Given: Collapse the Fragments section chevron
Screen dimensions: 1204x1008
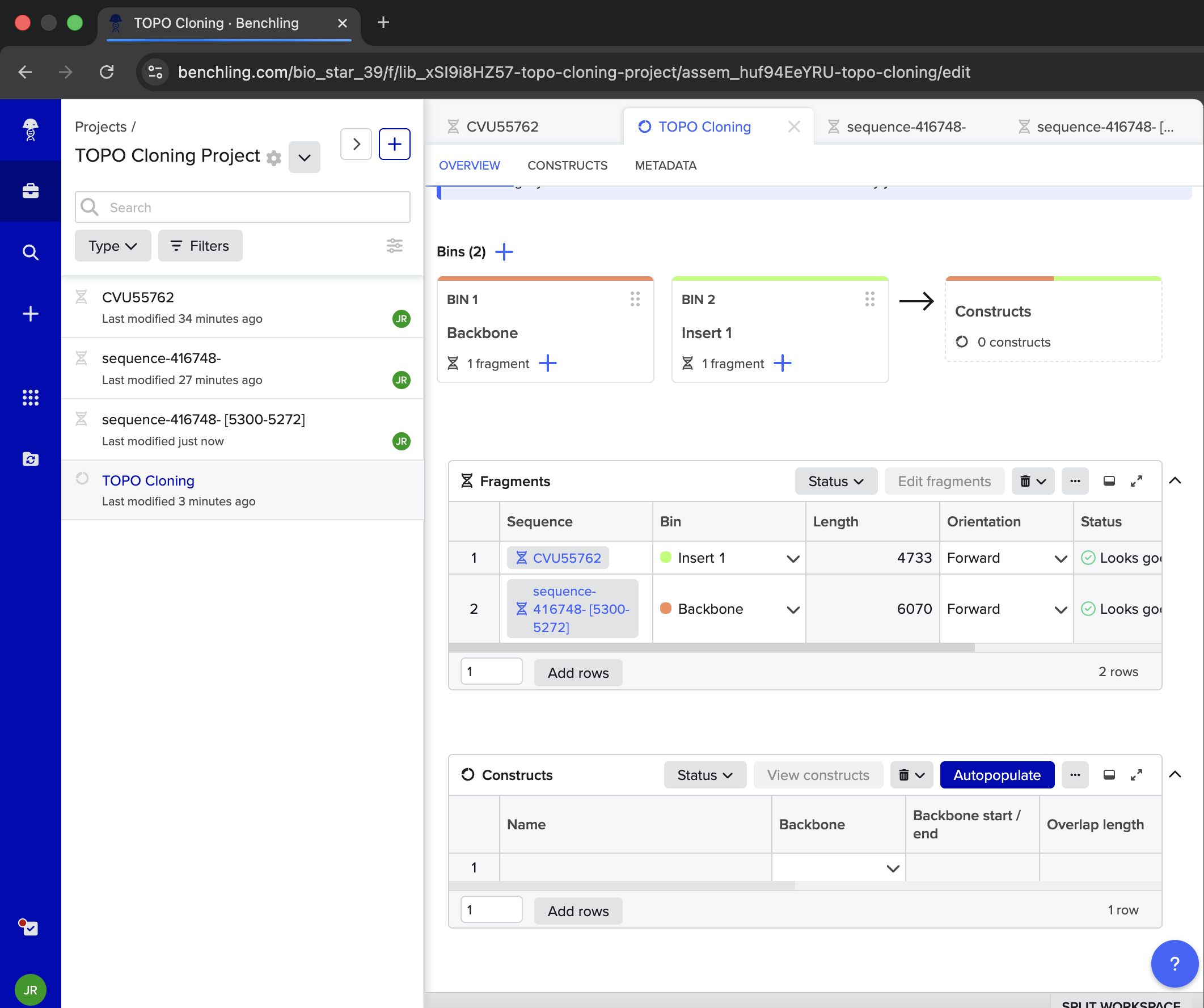Looking at the screenshot, I should [x=1175, y=480].
